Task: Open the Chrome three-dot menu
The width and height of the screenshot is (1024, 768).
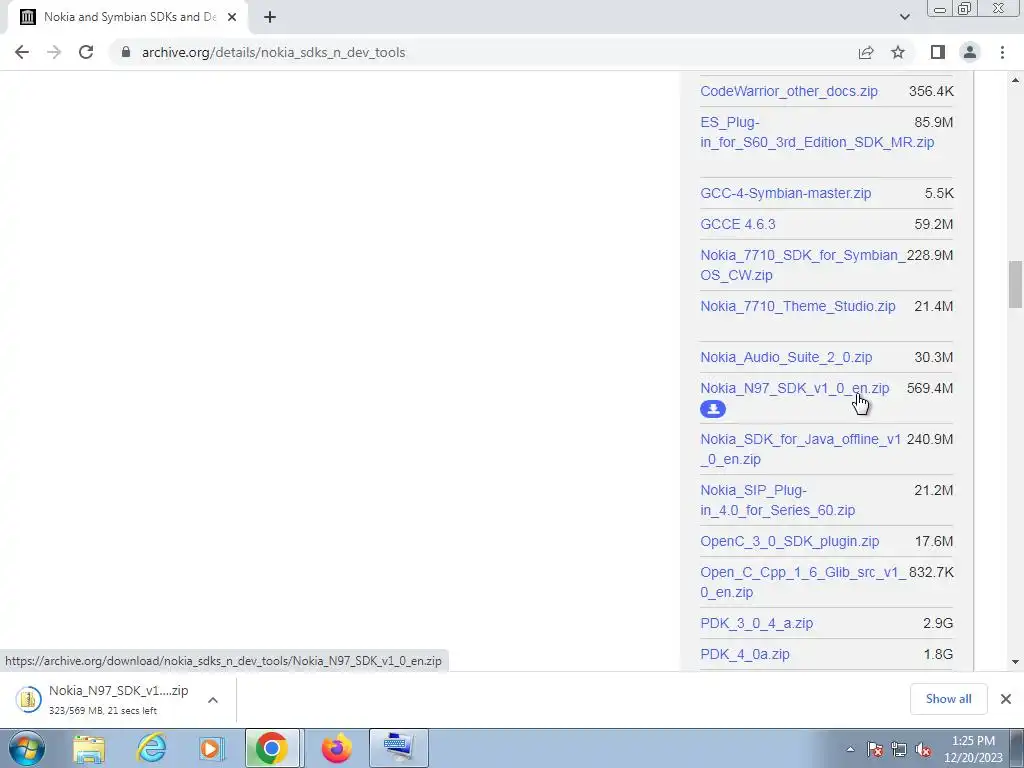Action: 1002,52
